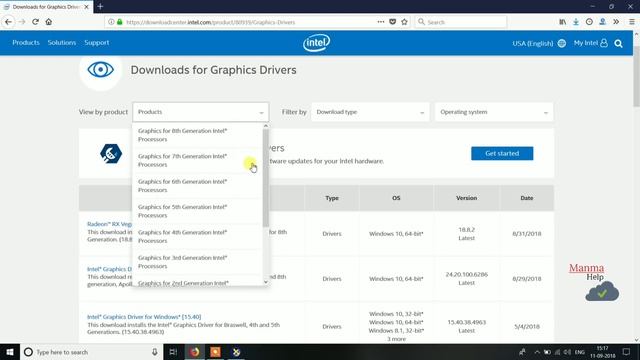
Task: Click the Date column header
Action: pyautogui.click(x=527, y=198)
